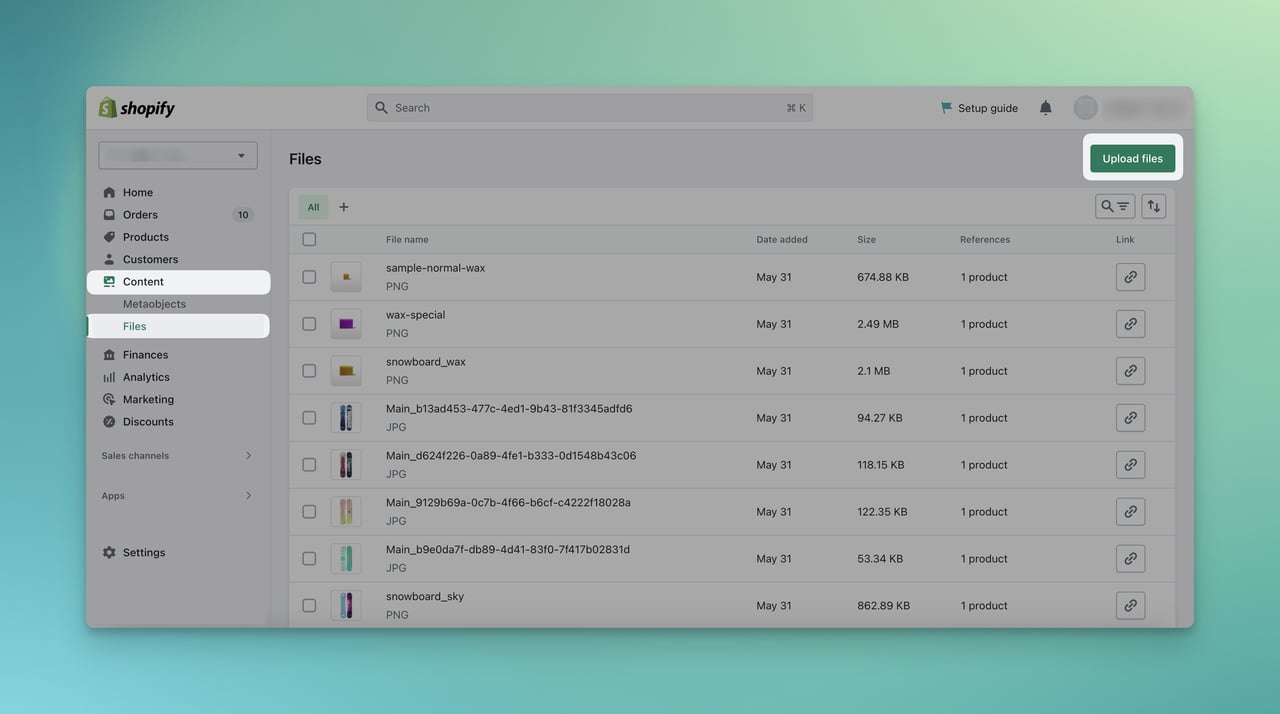
Task: Check the sample-normal-wax row checkbox
Action: click(309, 277)
